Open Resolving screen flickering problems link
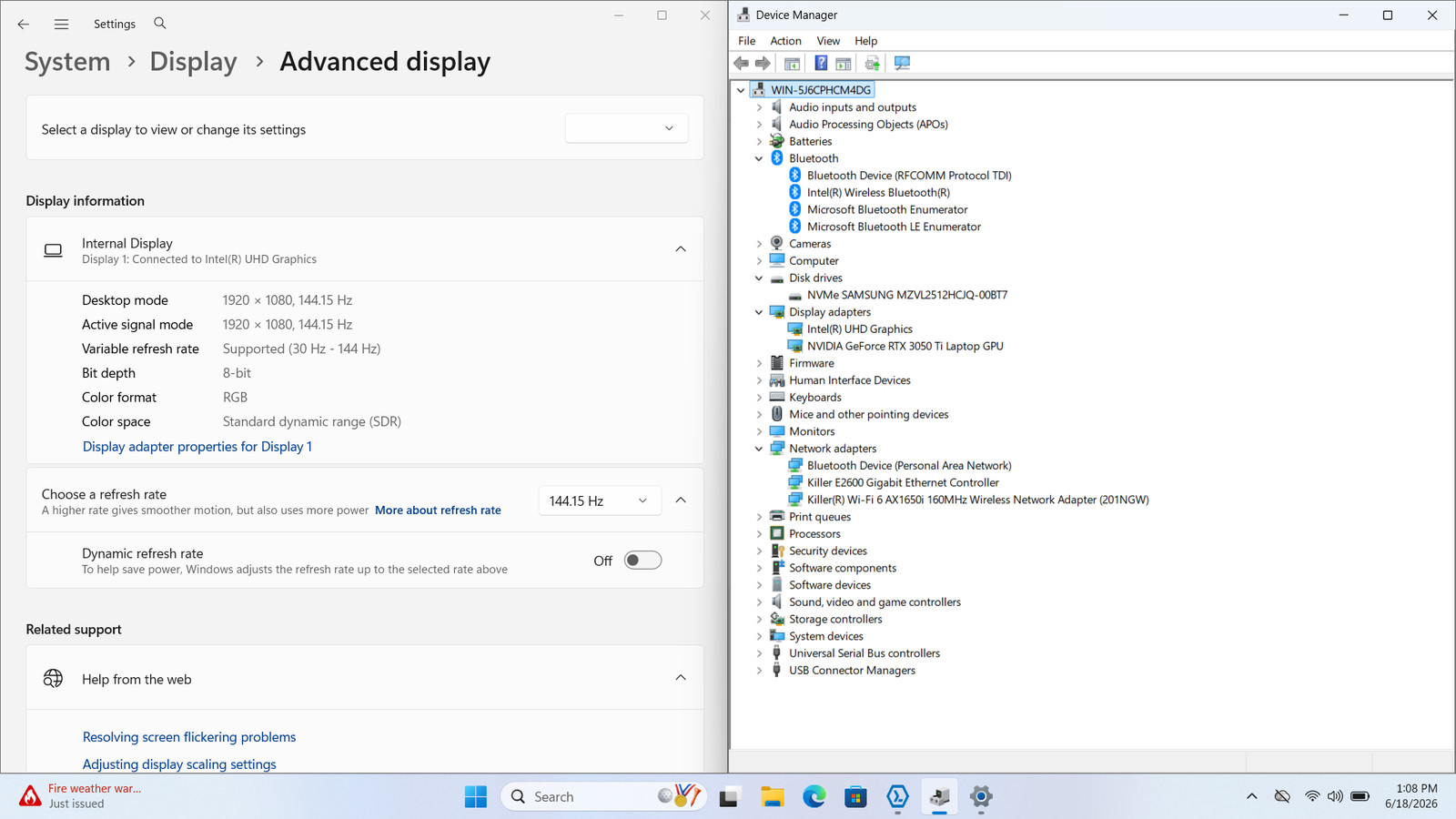The image size is (1456, 819). 189,737
